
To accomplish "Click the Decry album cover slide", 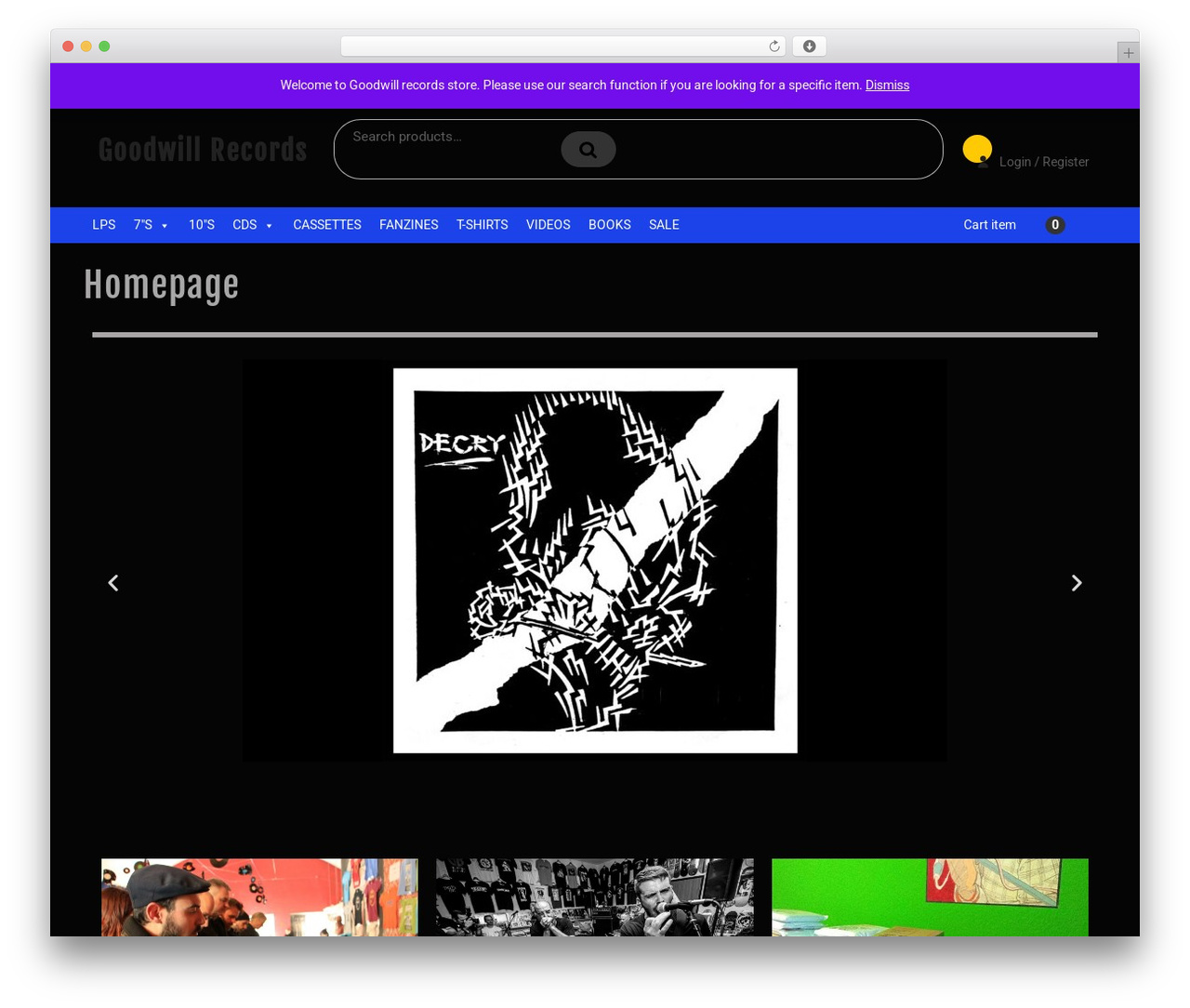I will [x=595, y=561].
